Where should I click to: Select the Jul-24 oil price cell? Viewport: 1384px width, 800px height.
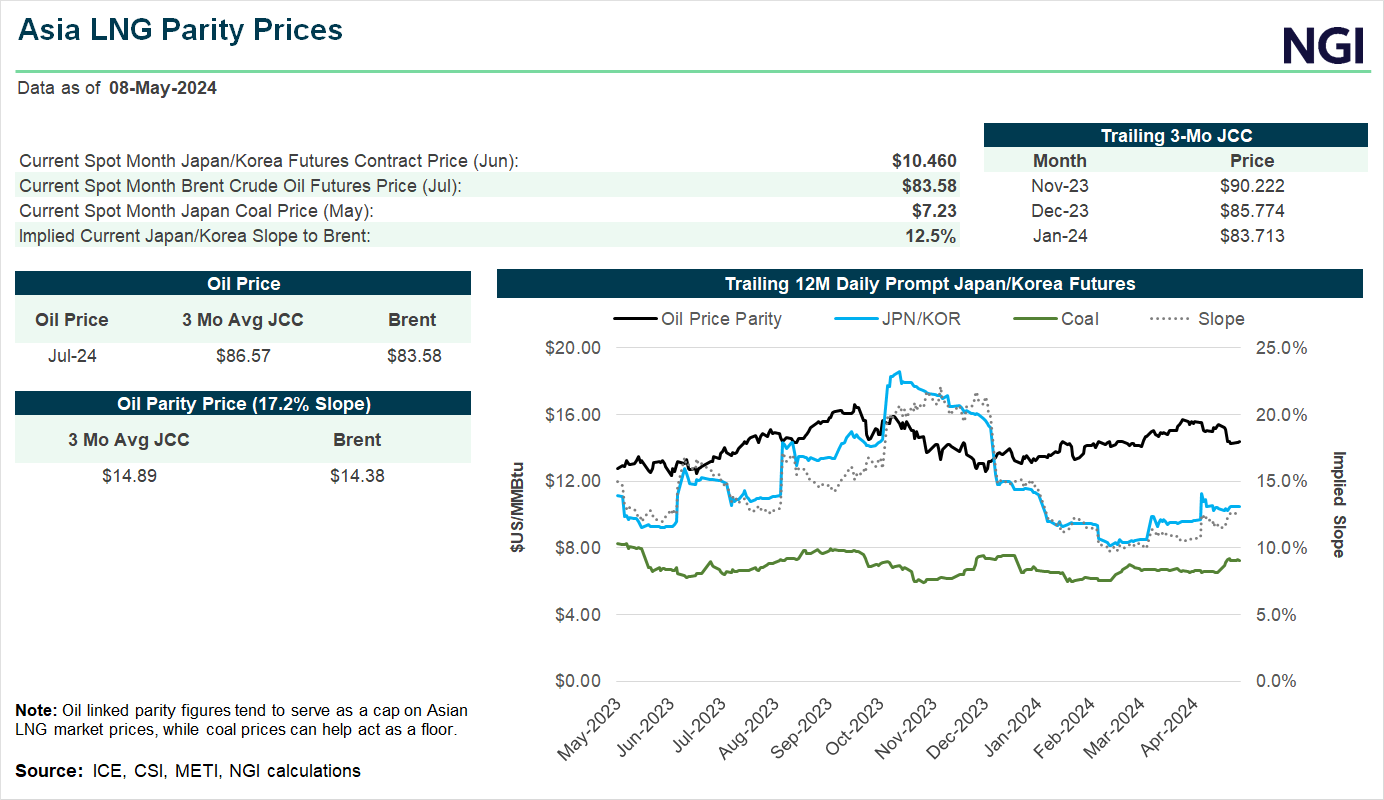tap(72, 354)
